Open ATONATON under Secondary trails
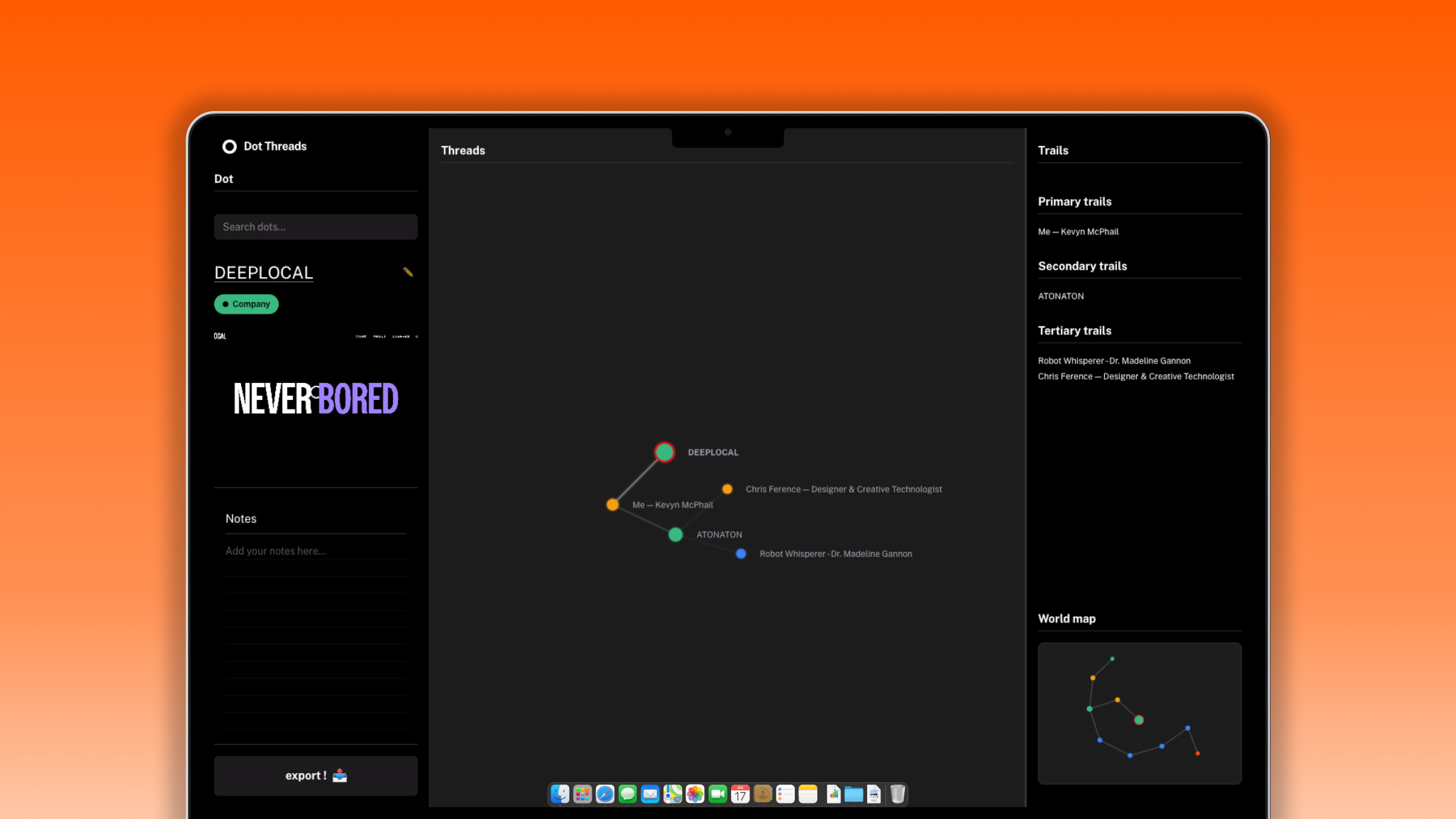 (1061, 296)
